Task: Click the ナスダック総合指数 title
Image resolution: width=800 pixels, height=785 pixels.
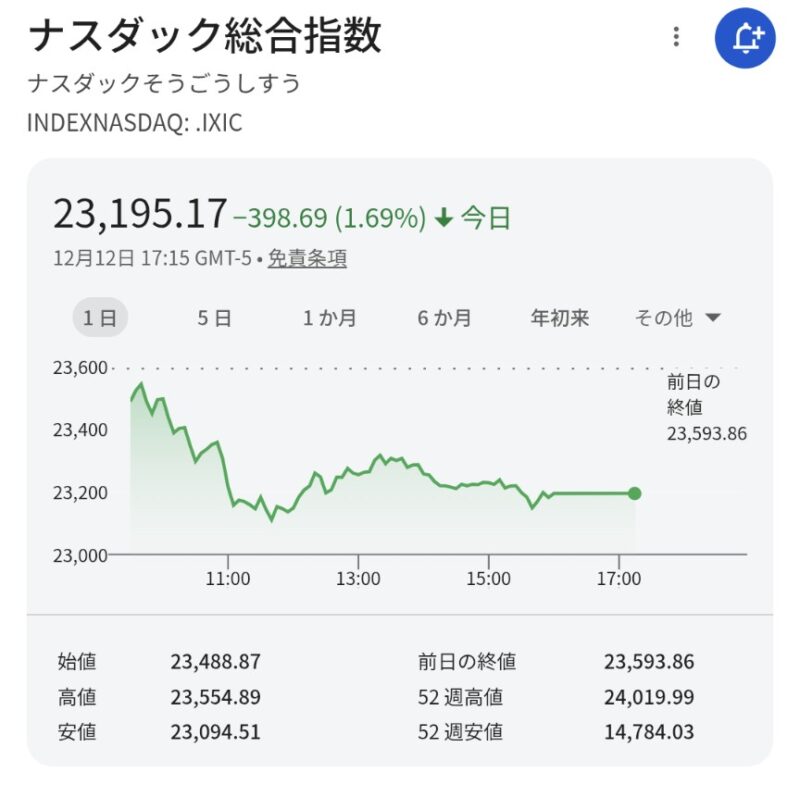Action: pyautogui.click(x=204, y=38)
